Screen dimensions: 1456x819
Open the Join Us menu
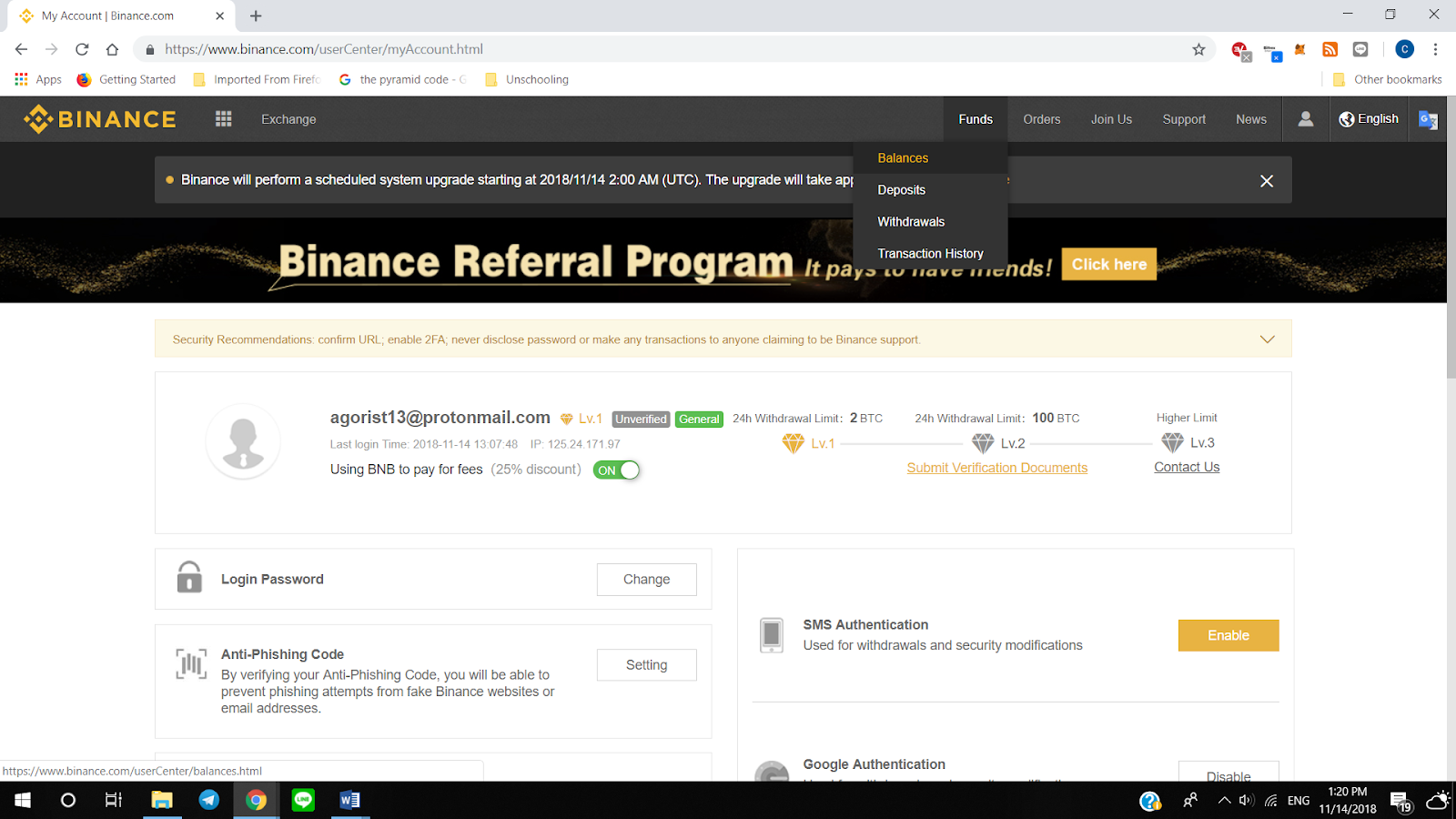[x=1111, y=119]
